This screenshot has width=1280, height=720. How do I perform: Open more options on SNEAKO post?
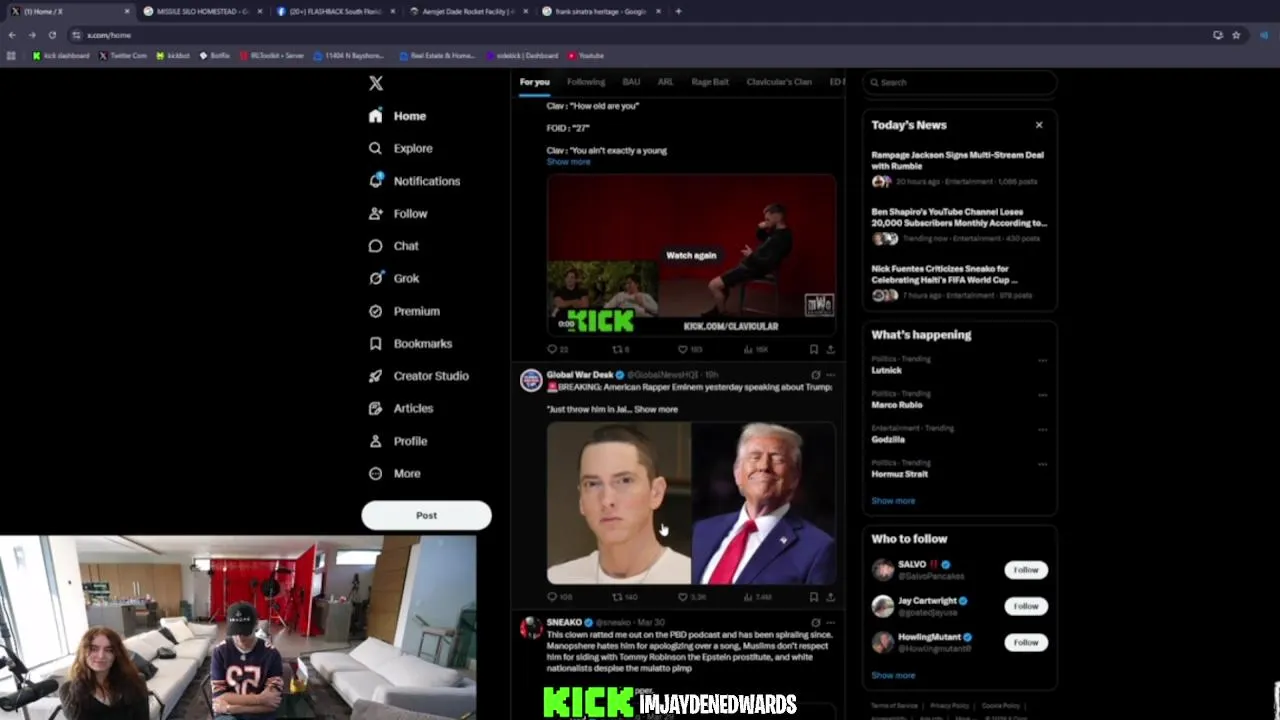pyautogui.click(x=830, y=622)
